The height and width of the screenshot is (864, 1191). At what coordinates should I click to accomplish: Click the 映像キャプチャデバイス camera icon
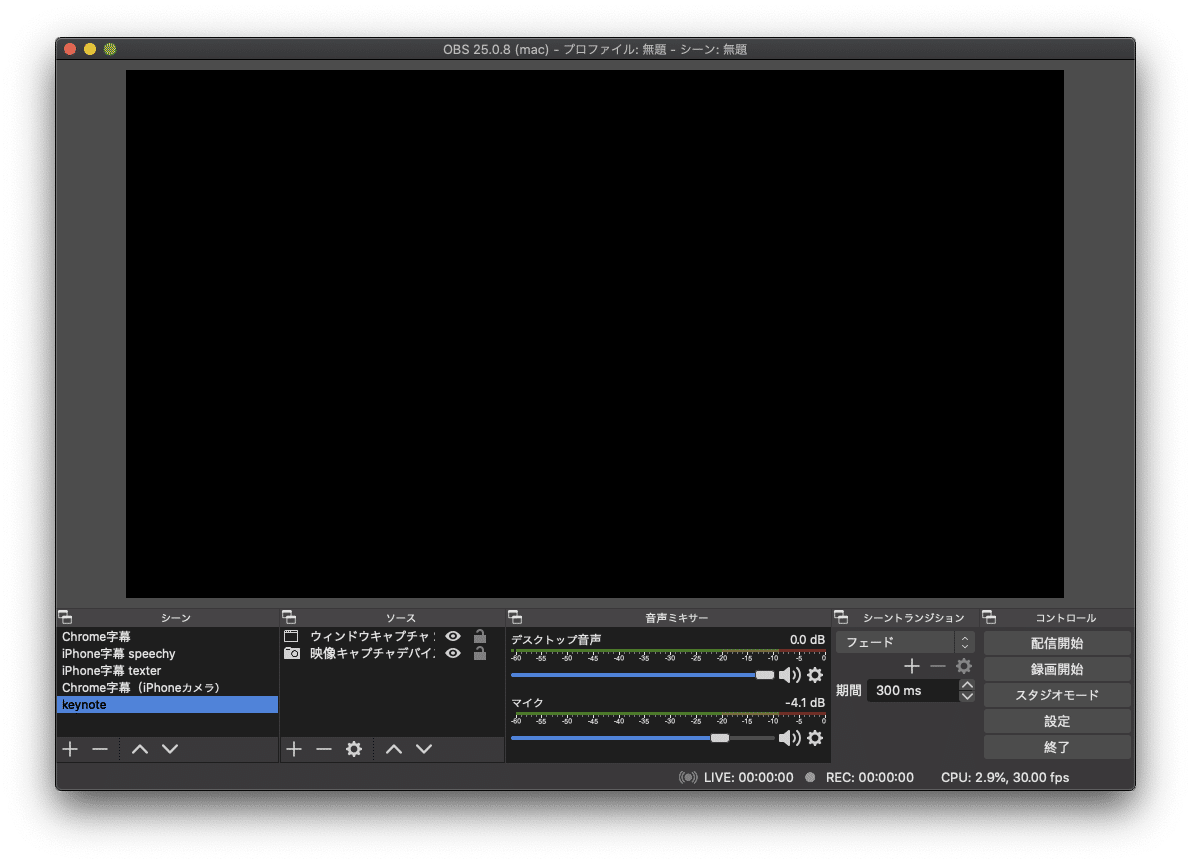point(292,654)
